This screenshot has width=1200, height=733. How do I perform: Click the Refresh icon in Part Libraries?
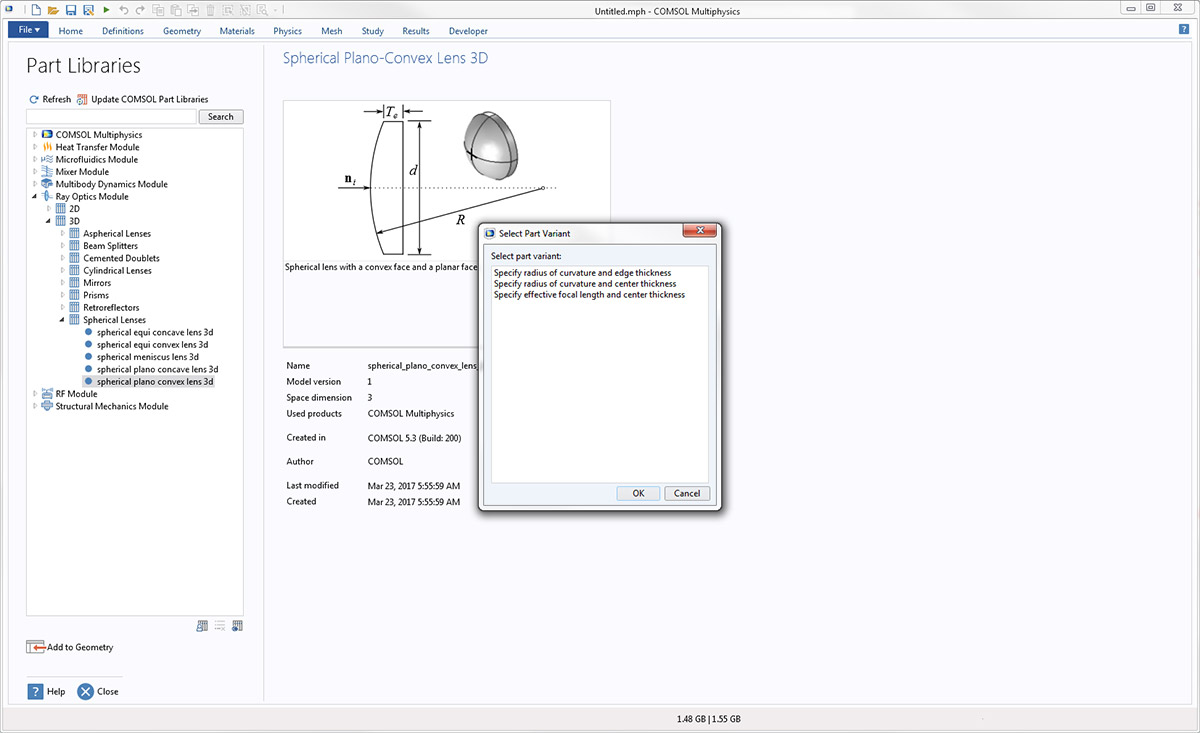tap(34, 100)
